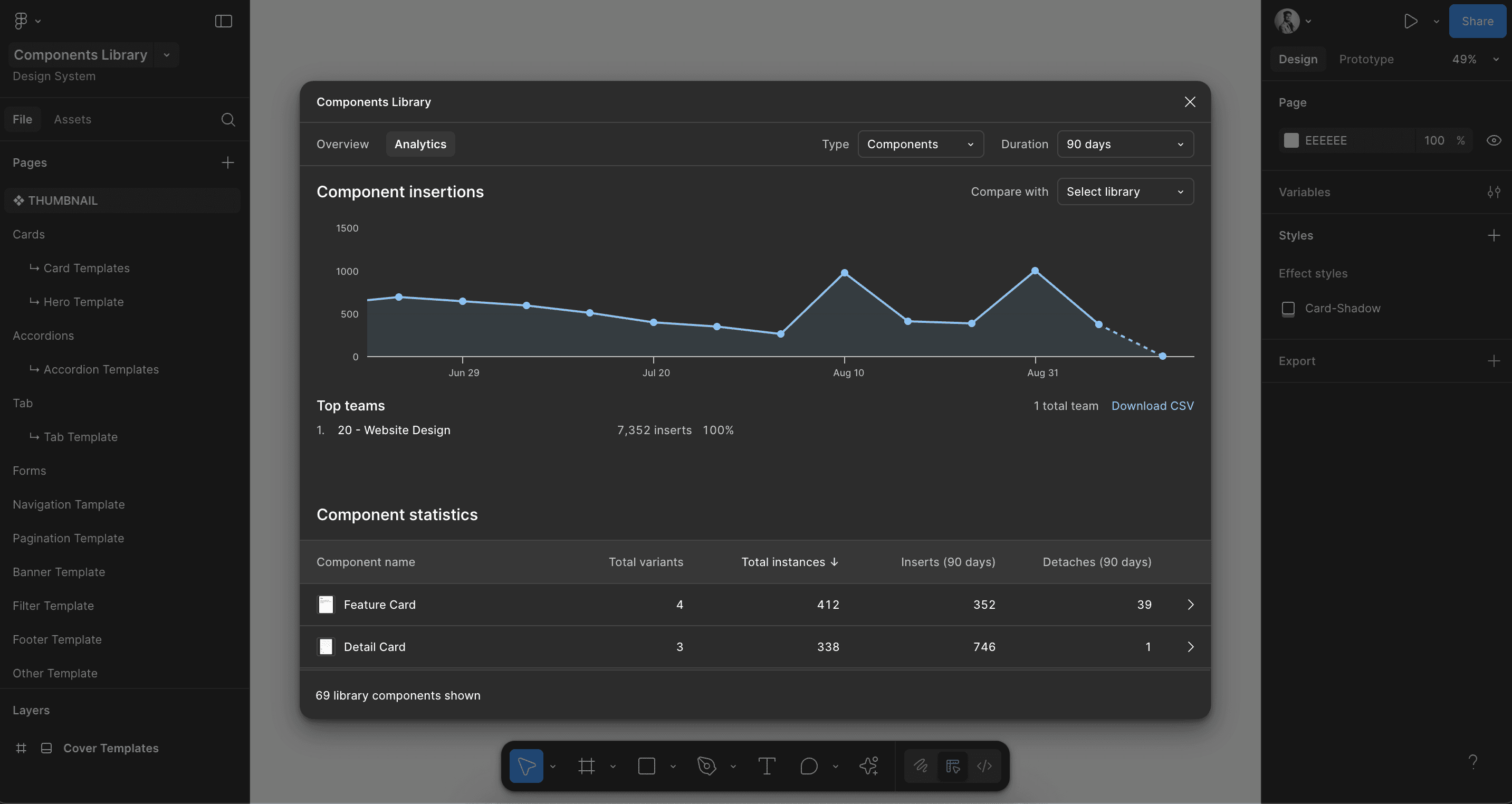This screenshot has height=804, width=1512.
Task: Select the Text tool
Action: 767,766
